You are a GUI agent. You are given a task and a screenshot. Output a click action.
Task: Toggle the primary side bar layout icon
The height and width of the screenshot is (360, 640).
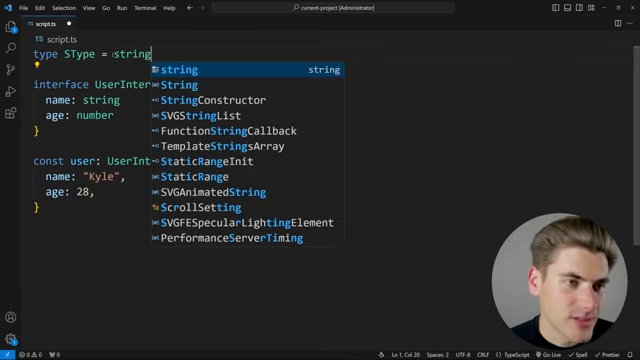click(x=556, y=8)
